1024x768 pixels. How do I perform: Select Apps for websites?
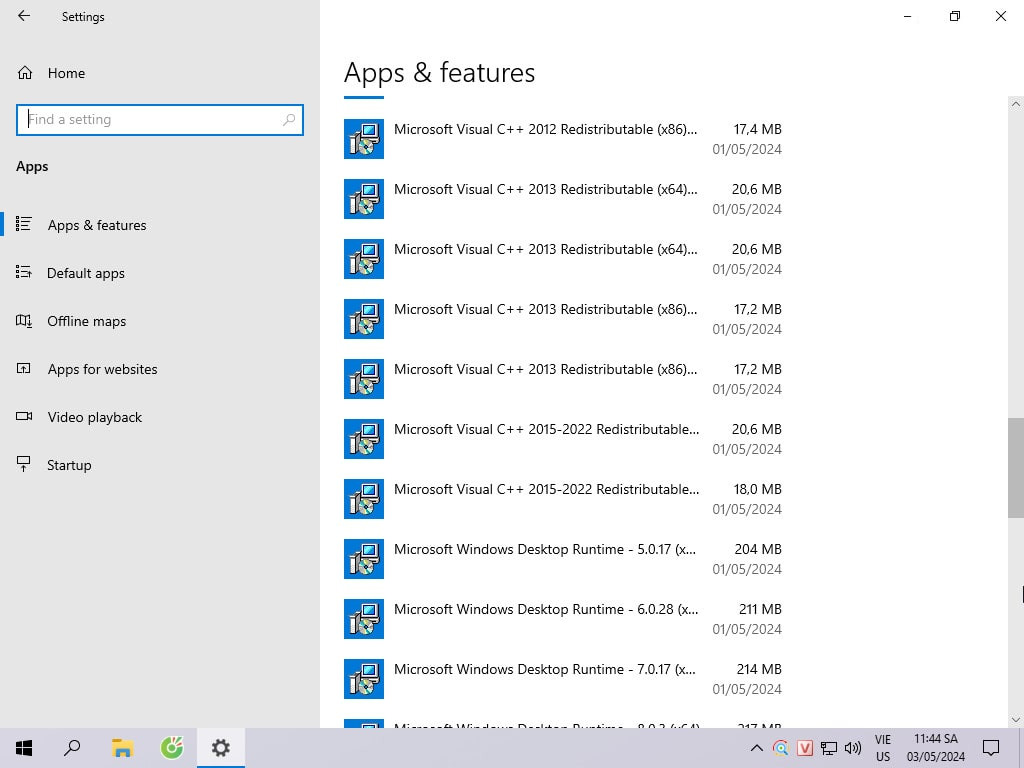pos(102,369)
